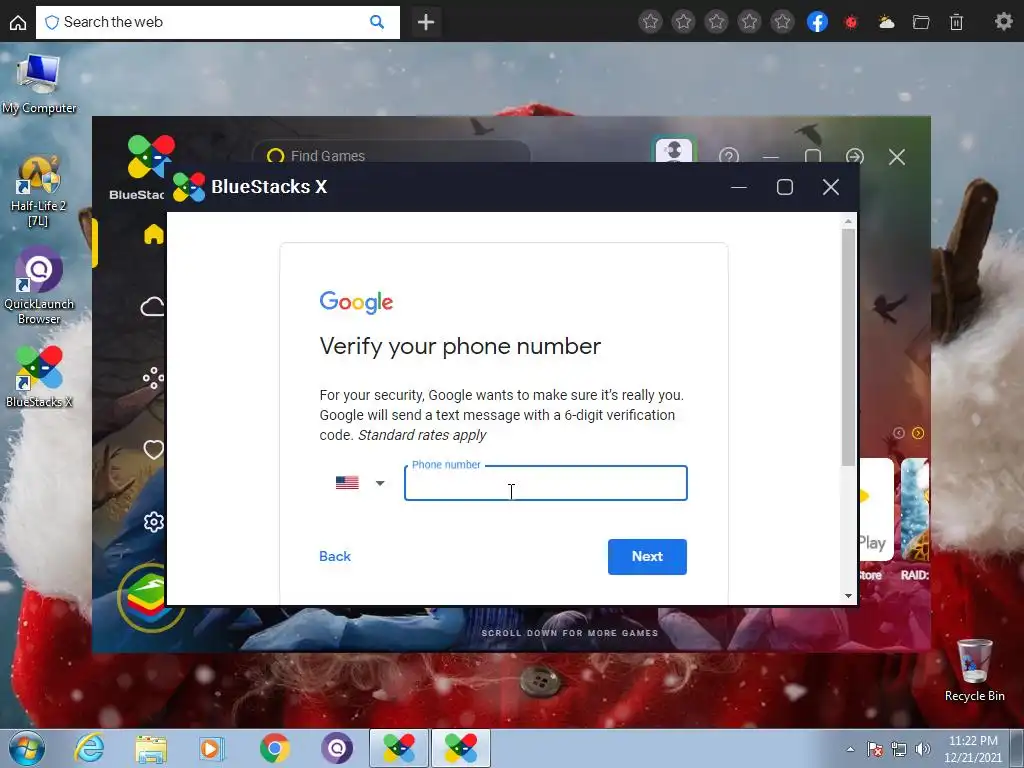Select Home icon in BlueStacks sidebar
The width and height of the screenshot is (1024, 768).
(153, 234)
